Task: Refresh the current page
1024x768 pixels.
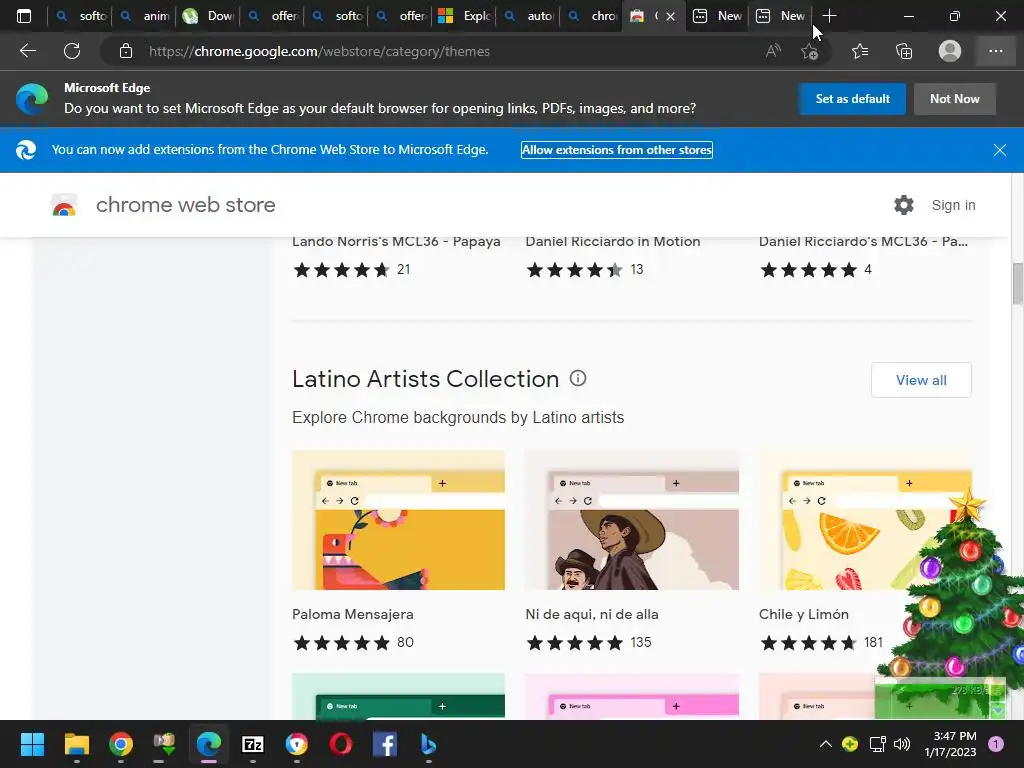Action: [72, 51]
